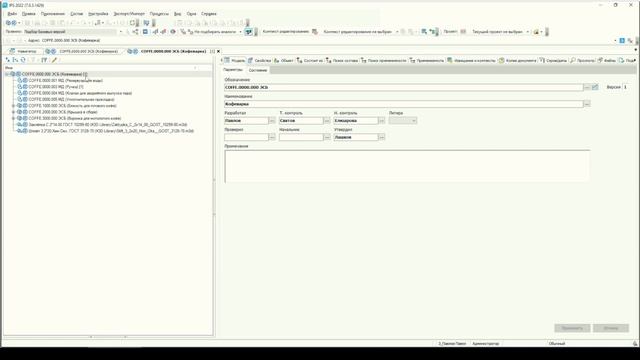This screenshot has width=640, height=360.
Task: Click the Применить button
Action: click(572, 328)
